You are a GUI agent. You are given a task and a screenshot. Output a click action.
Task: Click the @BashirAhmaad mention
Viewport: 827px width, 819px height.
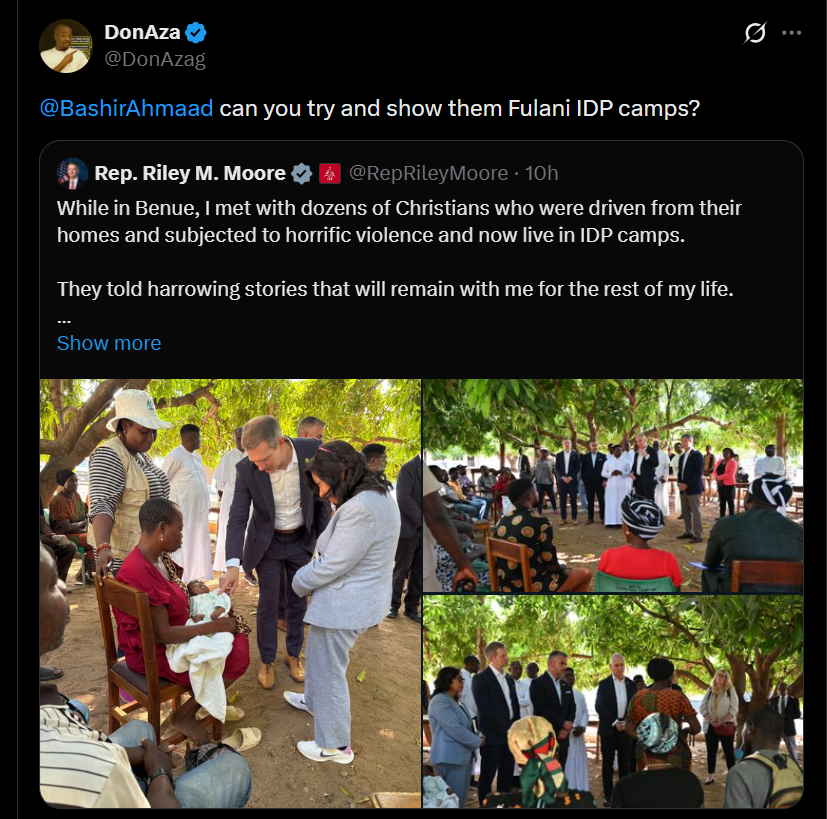pyautogui.click(x=126, y=108)
